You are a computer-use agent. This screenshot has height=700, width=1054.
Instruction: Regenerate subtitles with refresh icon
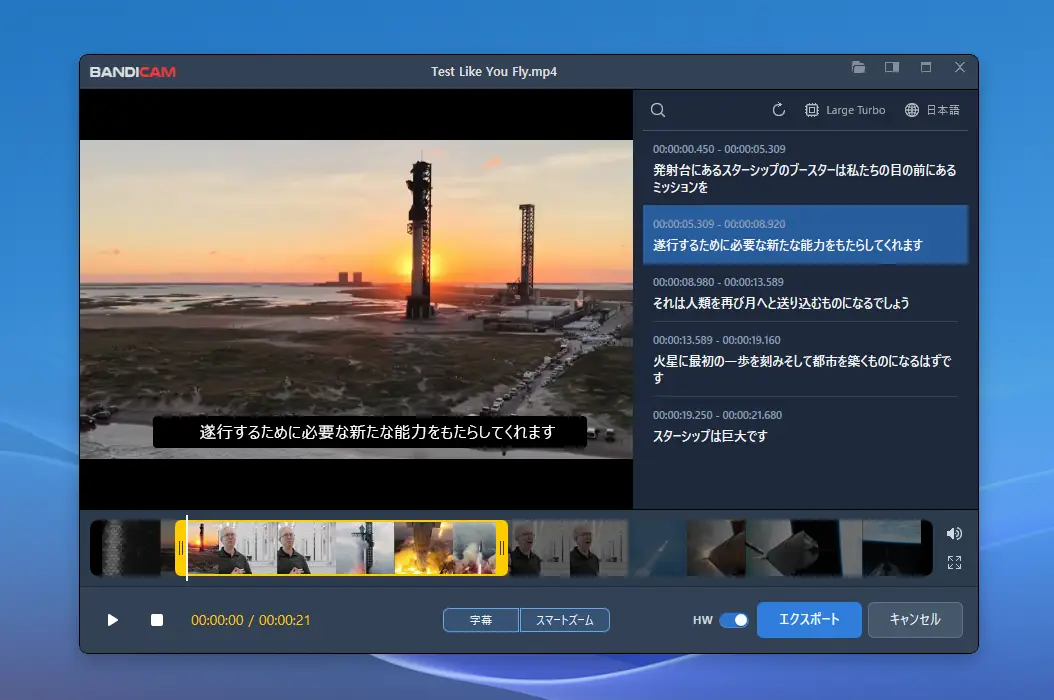(x=778, y=110)
